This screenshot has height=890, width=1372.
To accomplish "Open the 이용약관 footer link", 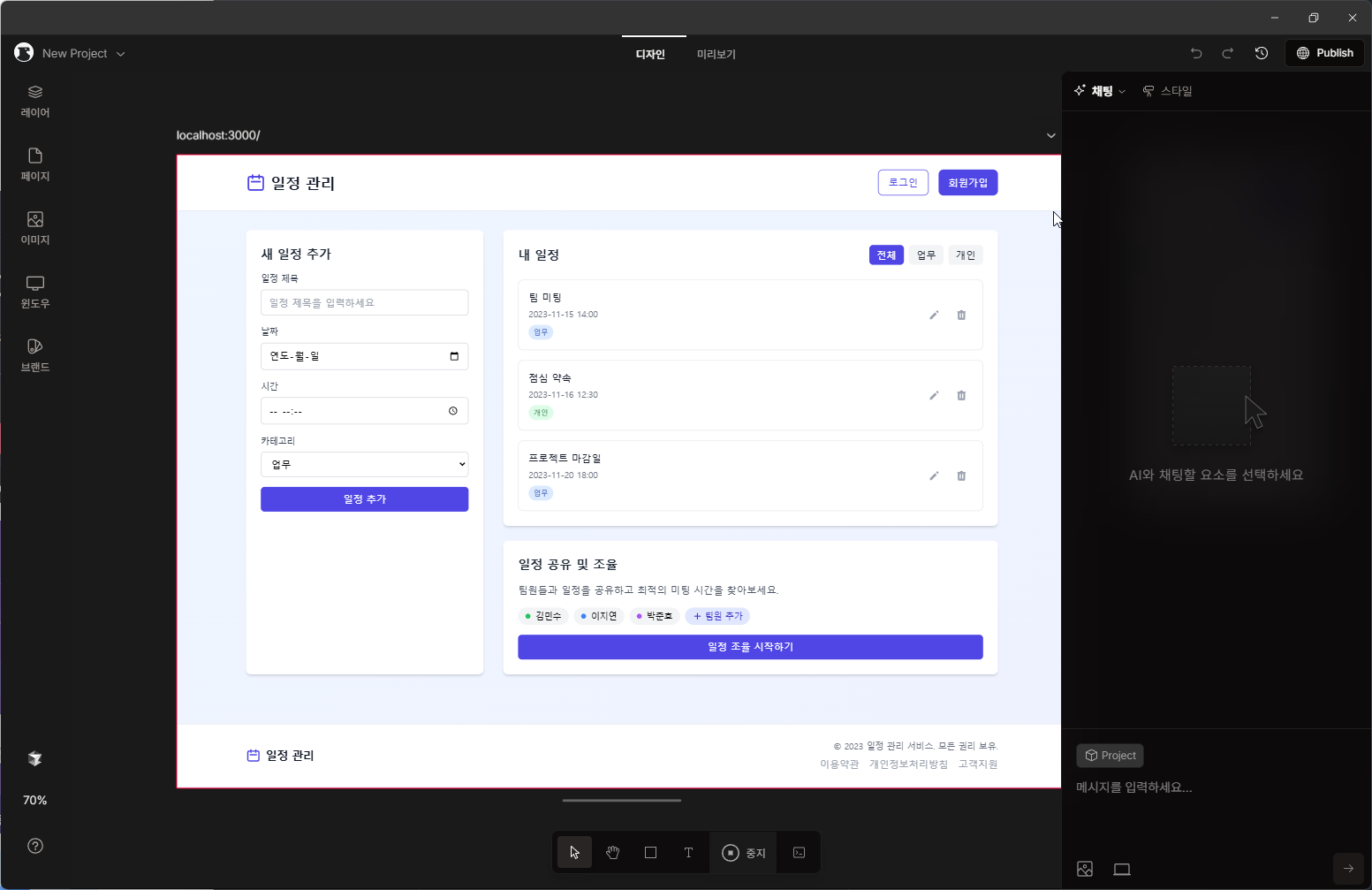I will [839, 764].
